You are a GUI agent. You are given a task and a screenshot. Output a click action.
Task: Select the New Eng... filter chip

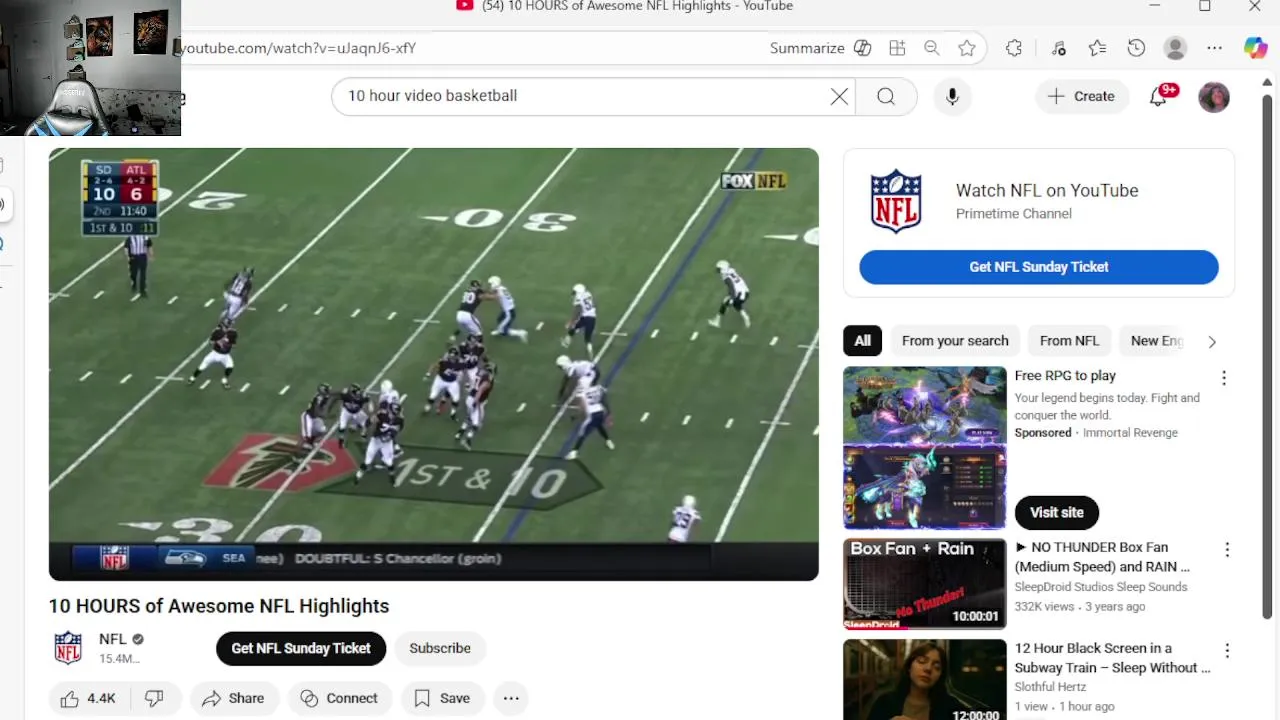click(1155, 341)
